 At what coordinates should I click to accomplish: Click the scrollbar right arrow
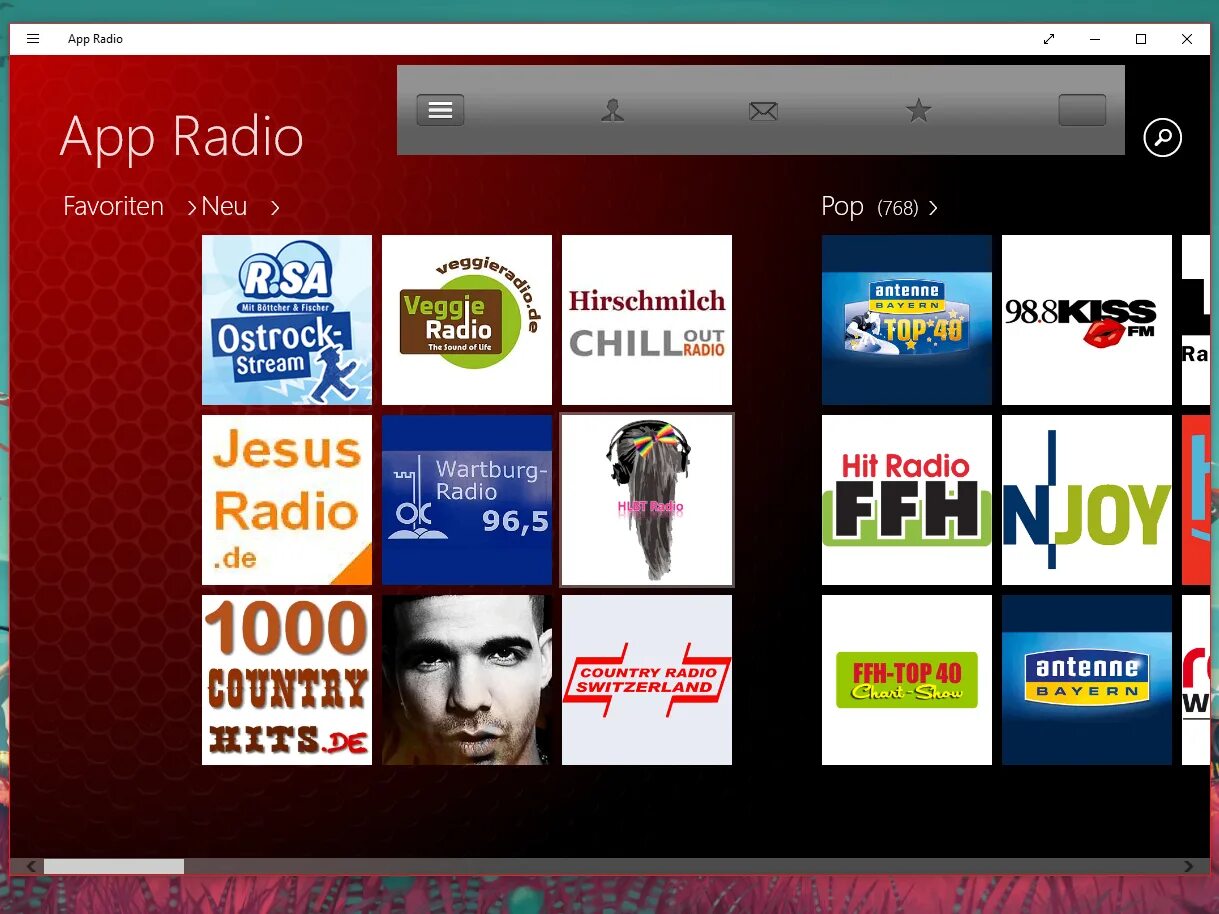[1189, 866]
